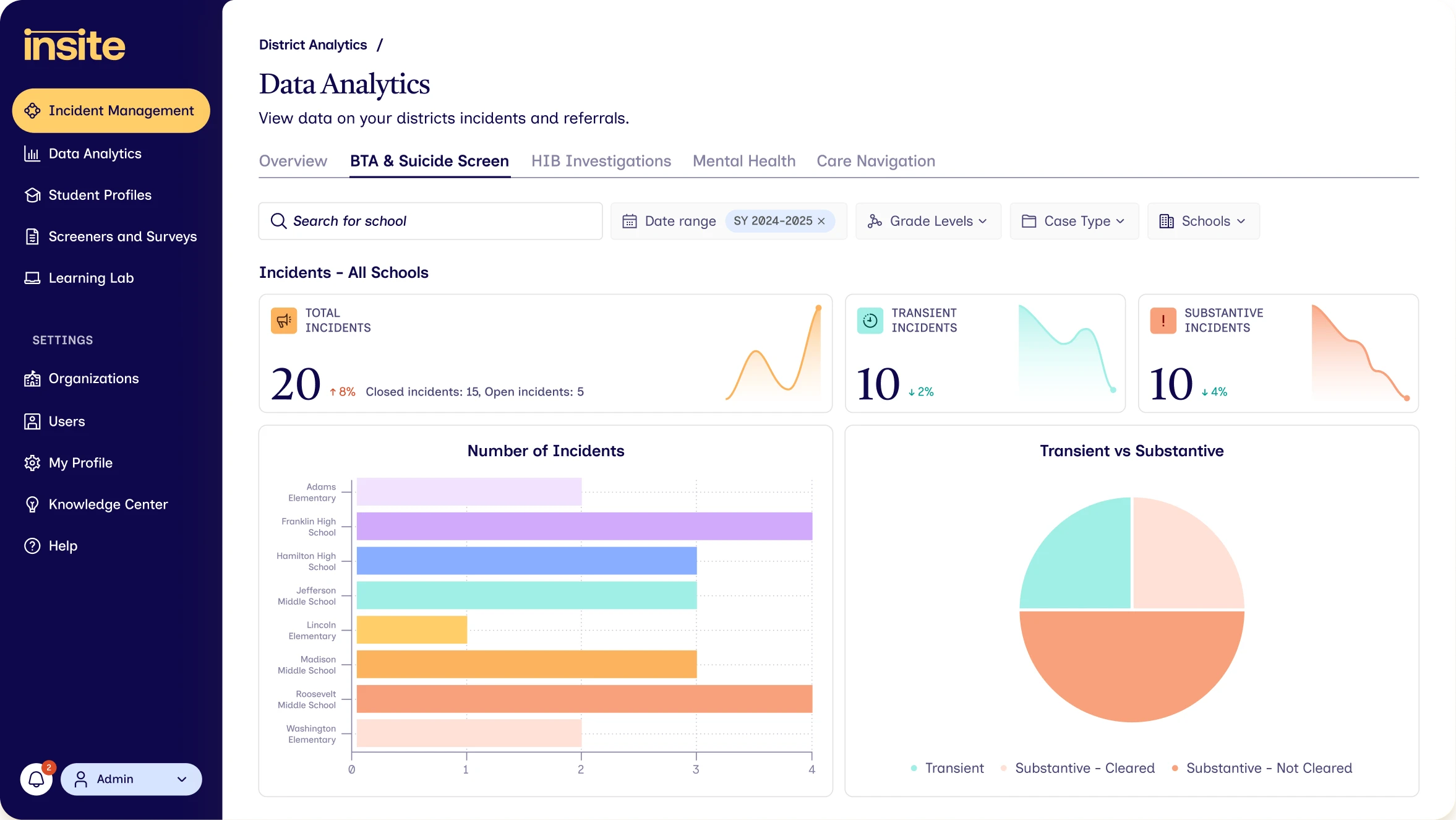Click the Search for school field
The image size is (1456, 820).
pos(430,221)
